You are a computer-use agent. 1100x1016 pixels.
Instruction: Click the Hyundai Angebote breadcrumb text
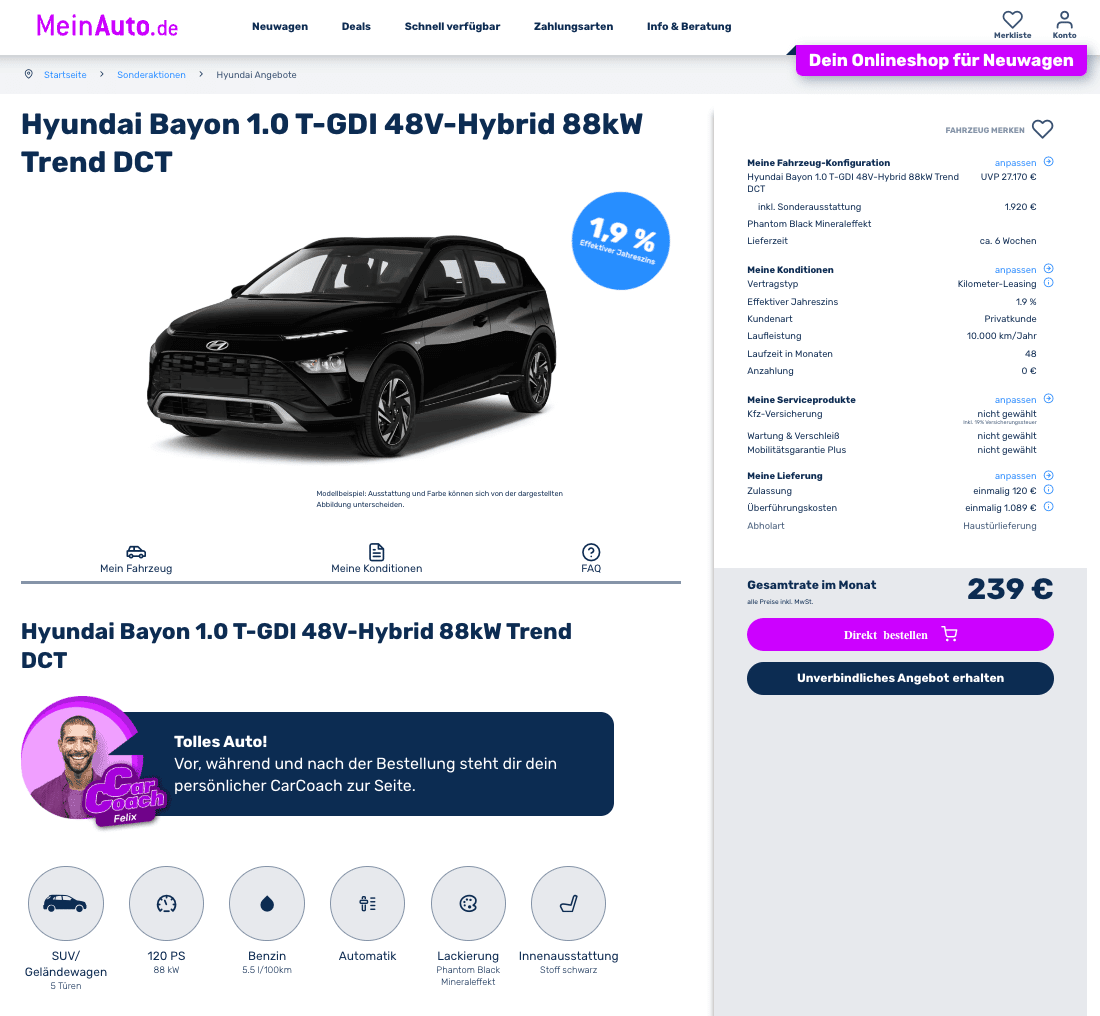256,75
